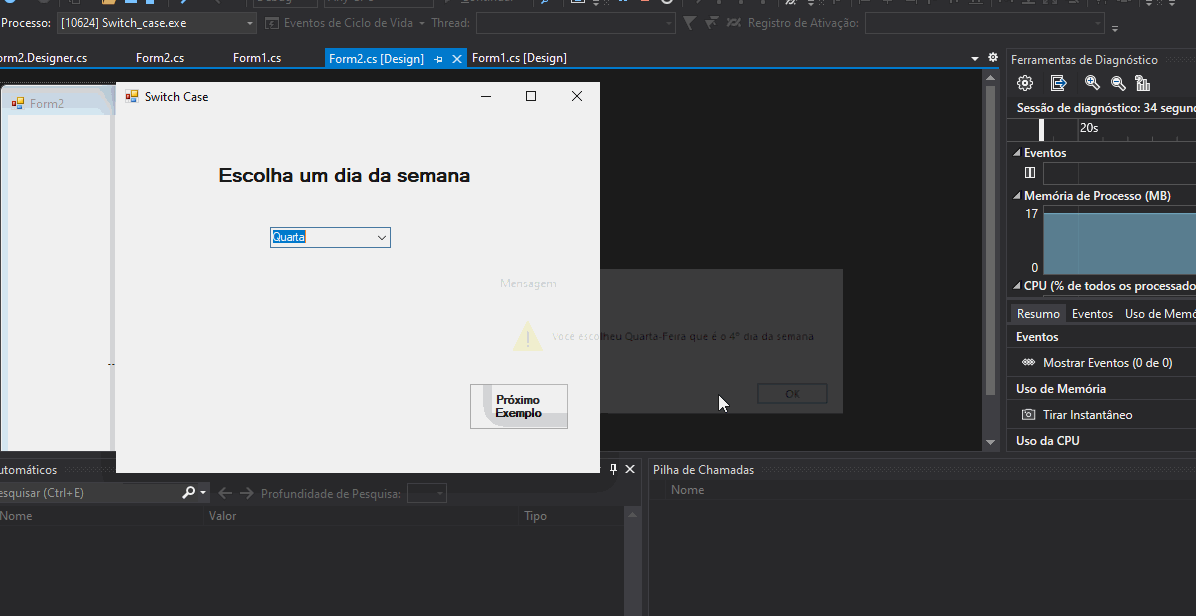This screenshot has width=1196, height=616.
Task: Open Diagnostic Tools settings gear
Action: [1025, 83]
